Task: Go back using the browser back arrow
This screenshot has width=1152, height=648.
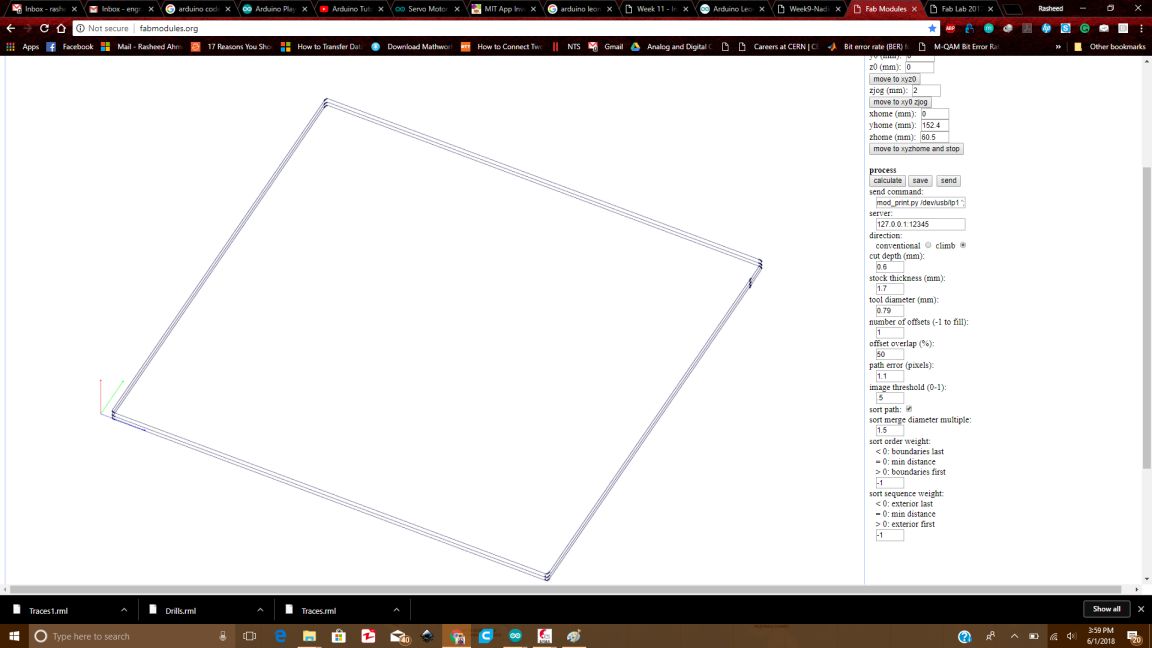Action: pos(10,28)
